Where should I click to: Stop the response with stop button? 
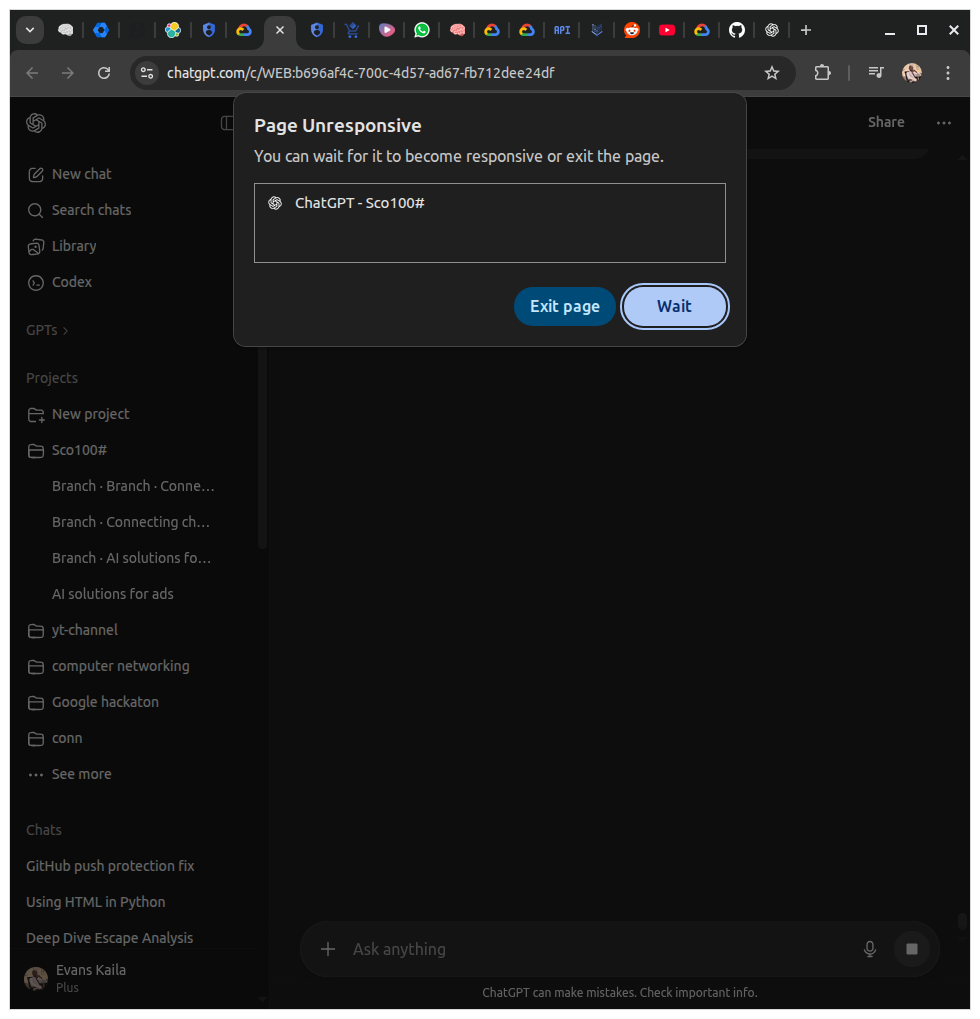(x=912, y=949)
